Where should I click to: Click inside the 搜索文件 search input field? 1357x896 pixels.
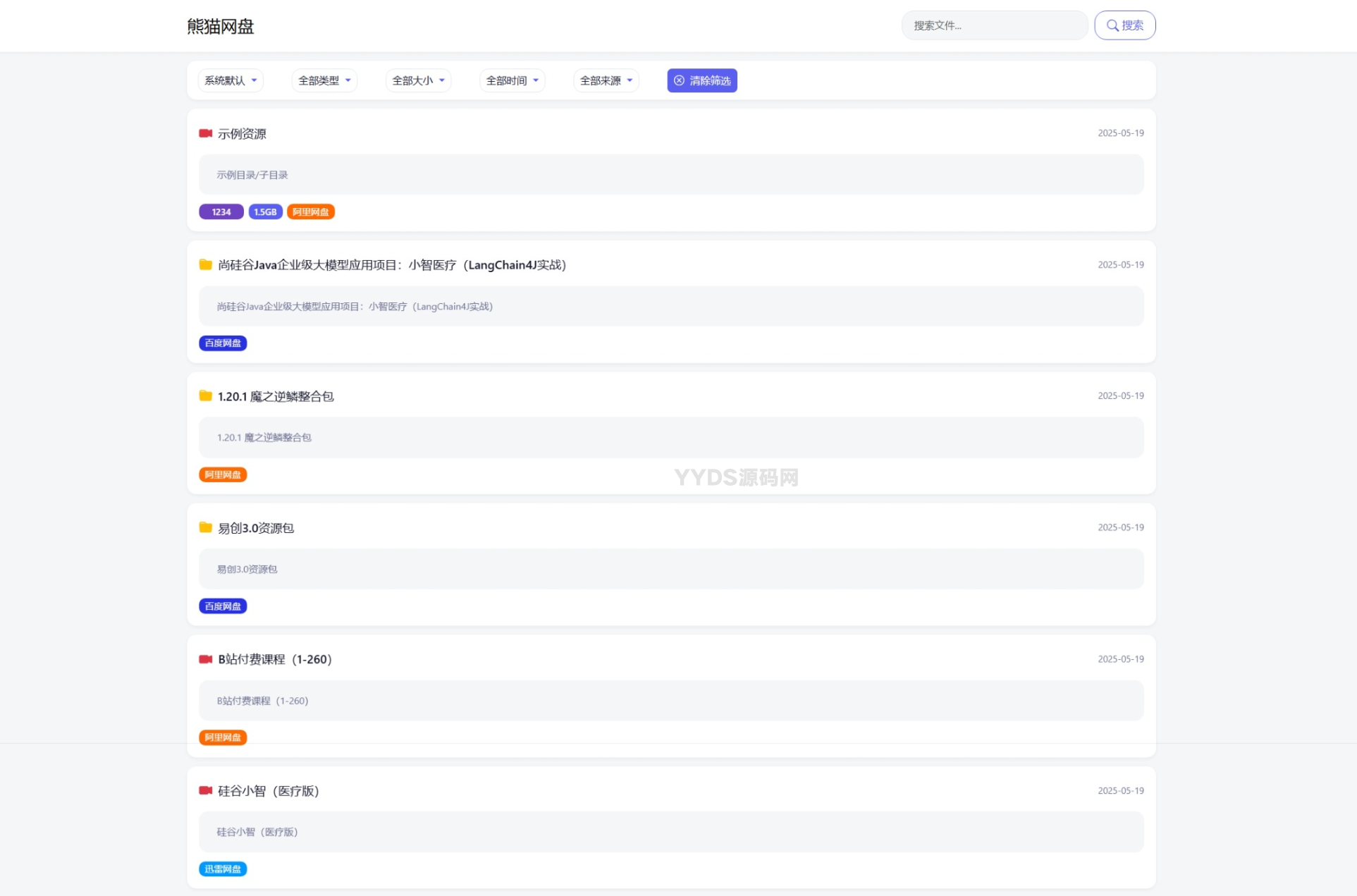tap(994, 25)
